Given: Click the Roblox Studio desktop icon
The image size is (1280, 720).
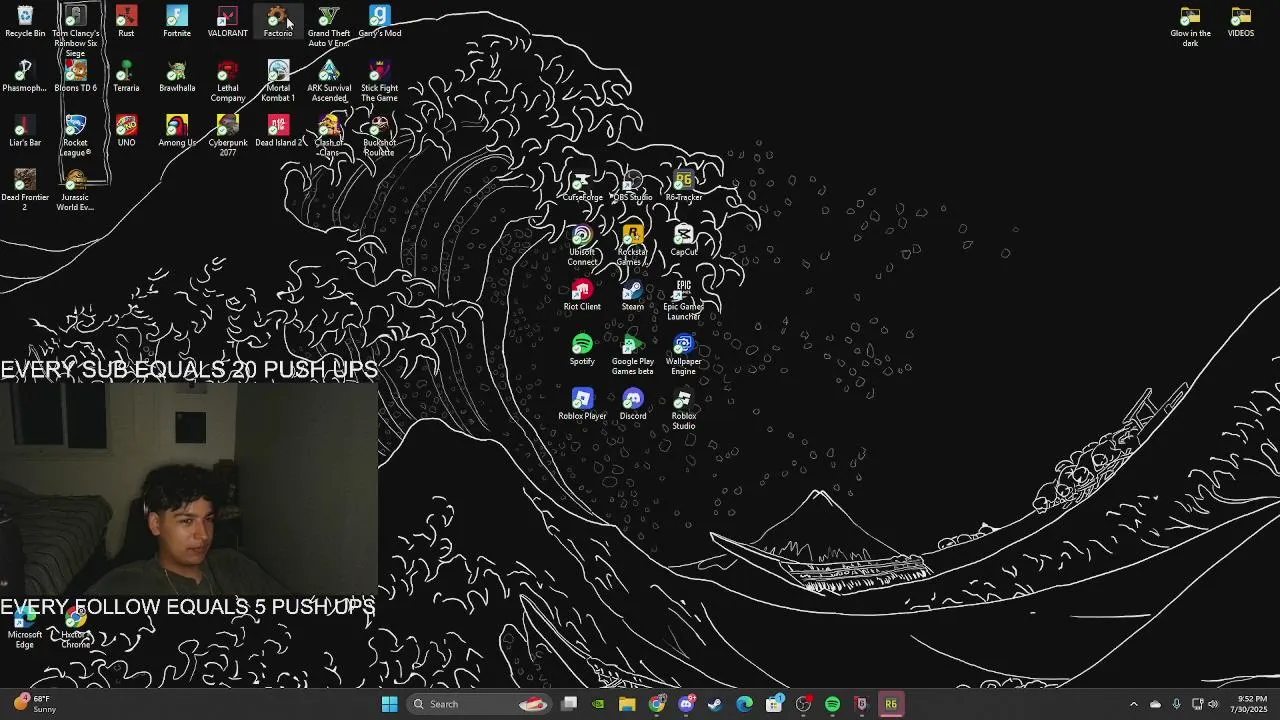Looking at the screenshot, I should pyautogui.click(x=683, y=410).
